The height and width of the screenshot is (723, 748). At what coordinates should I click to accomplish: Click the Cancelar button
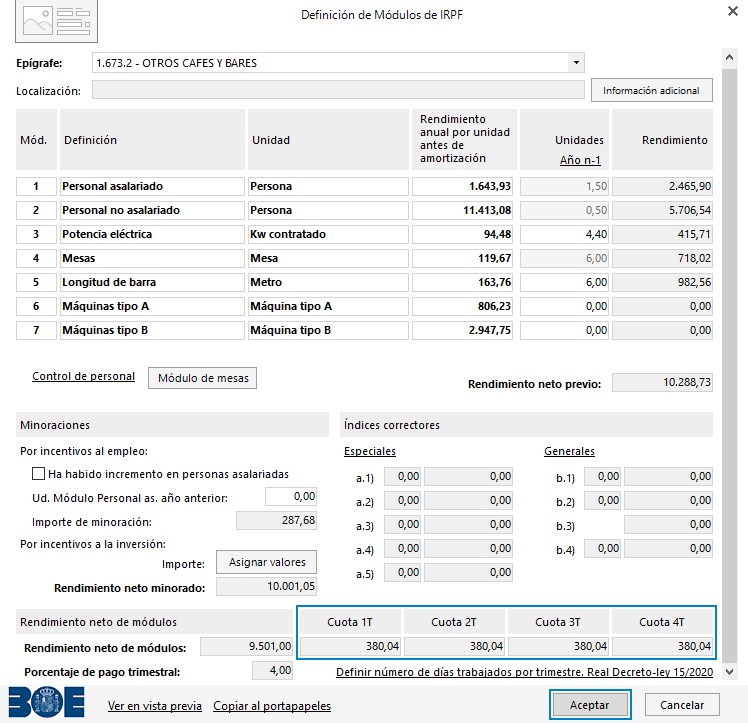pyautogui.click(x=682, y=704)
